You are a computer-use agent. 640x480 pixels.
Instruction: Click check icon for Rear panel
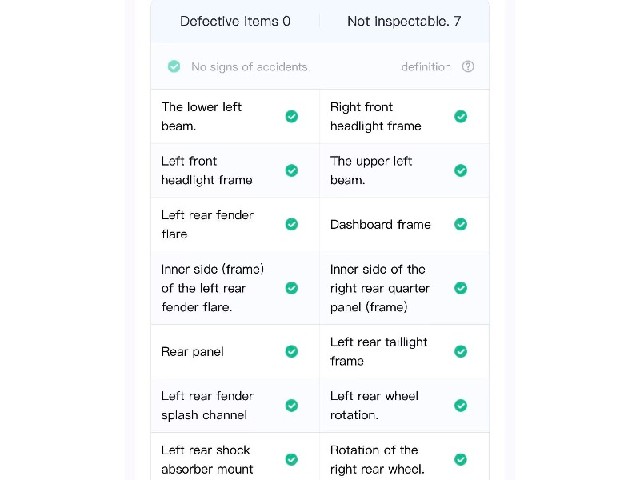pos(291,351)
